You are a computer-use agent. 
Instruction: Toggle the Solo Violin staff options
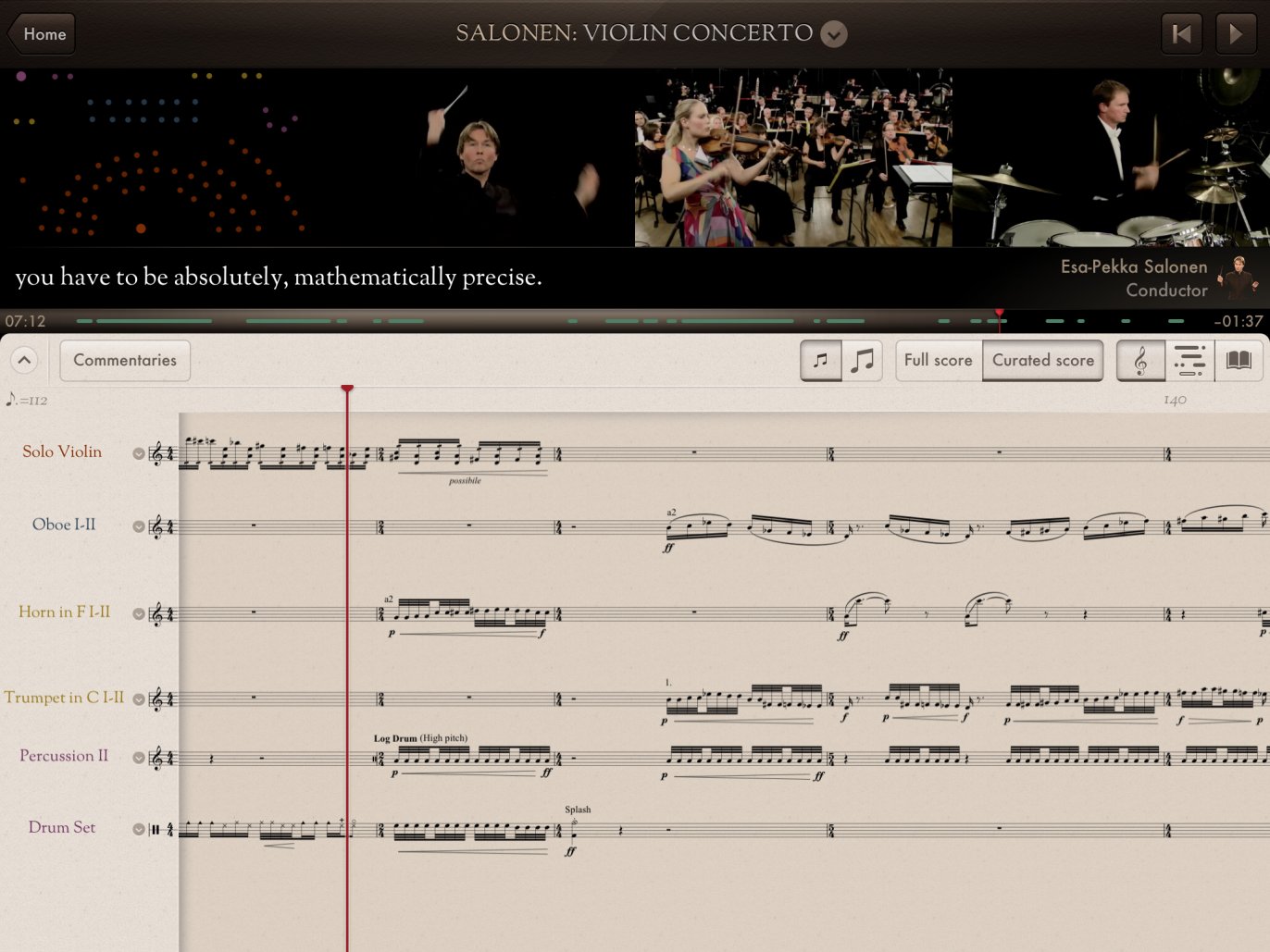click(138, 454)
